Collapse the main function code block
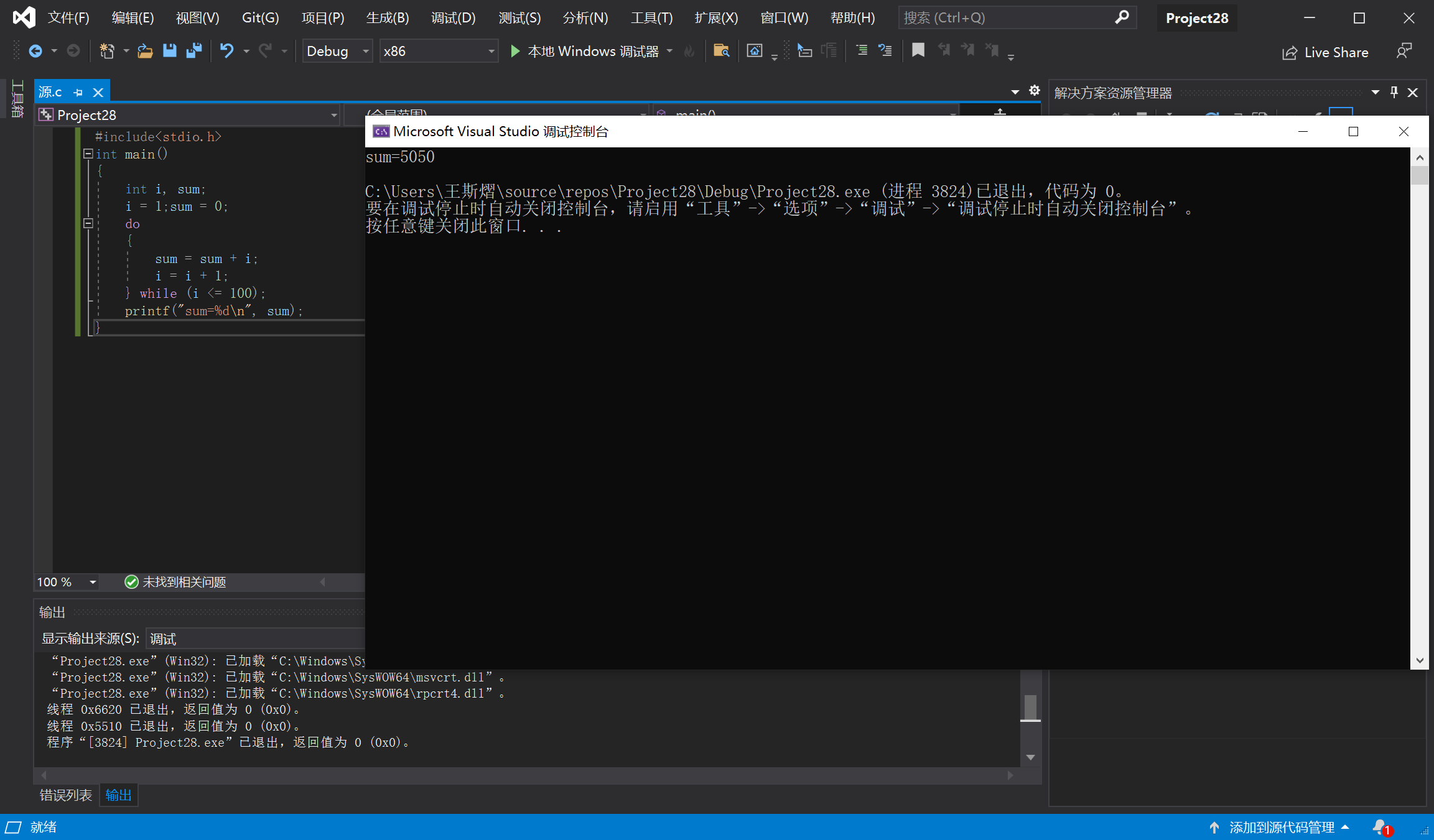The image size is (1434, 840). click(x=88, y=154)
